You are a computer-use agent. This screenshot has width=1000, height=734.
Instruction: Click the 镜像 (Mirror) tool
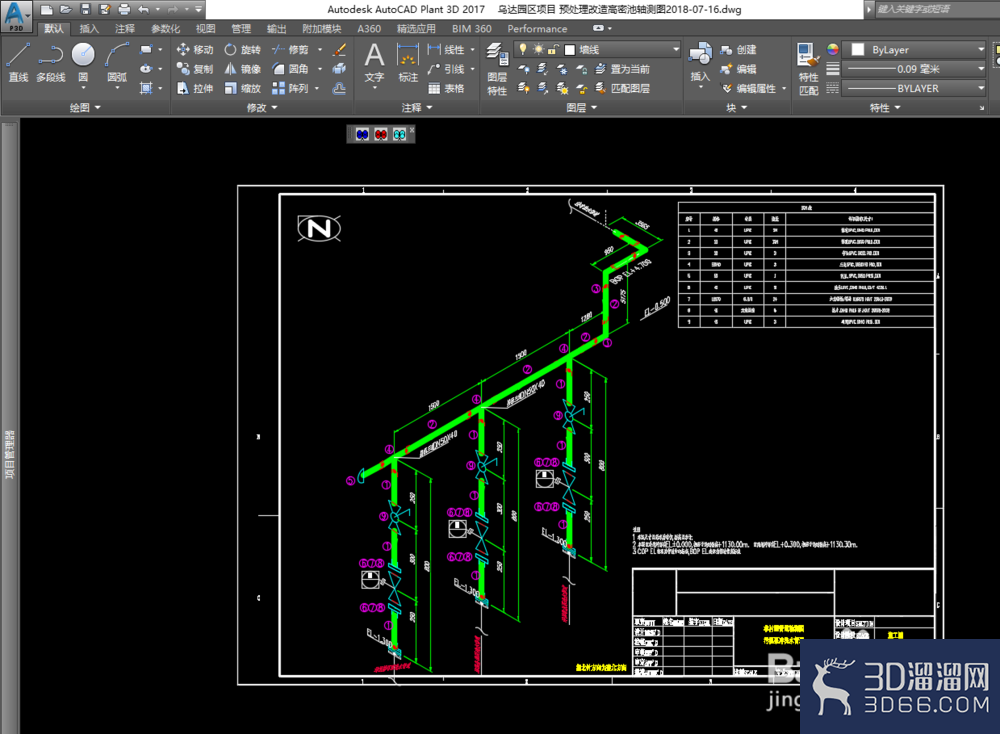242,69
